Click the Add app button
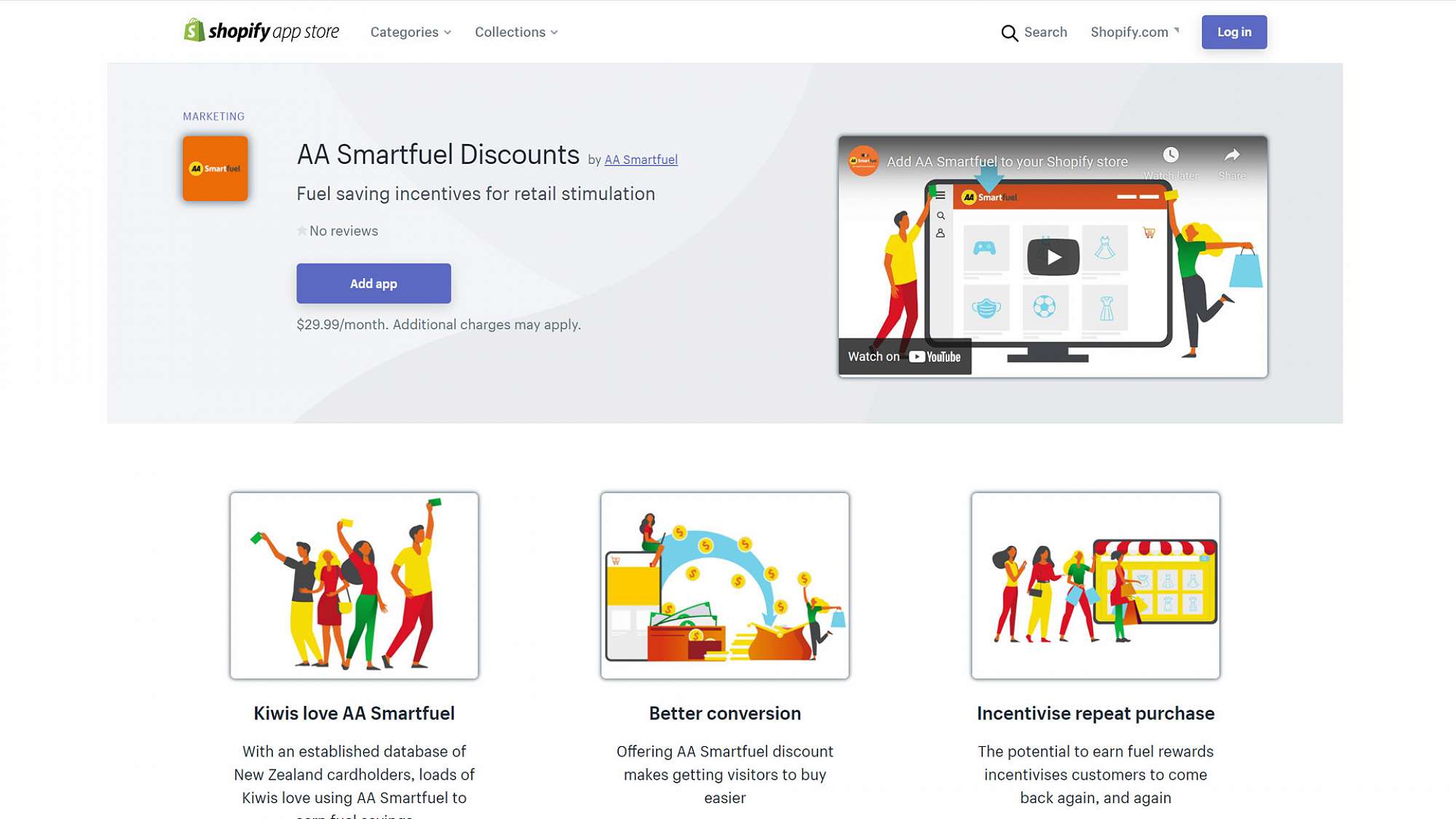Image resolution: width=1456 pixels, height=819 pixels. [x=373, y=283]
